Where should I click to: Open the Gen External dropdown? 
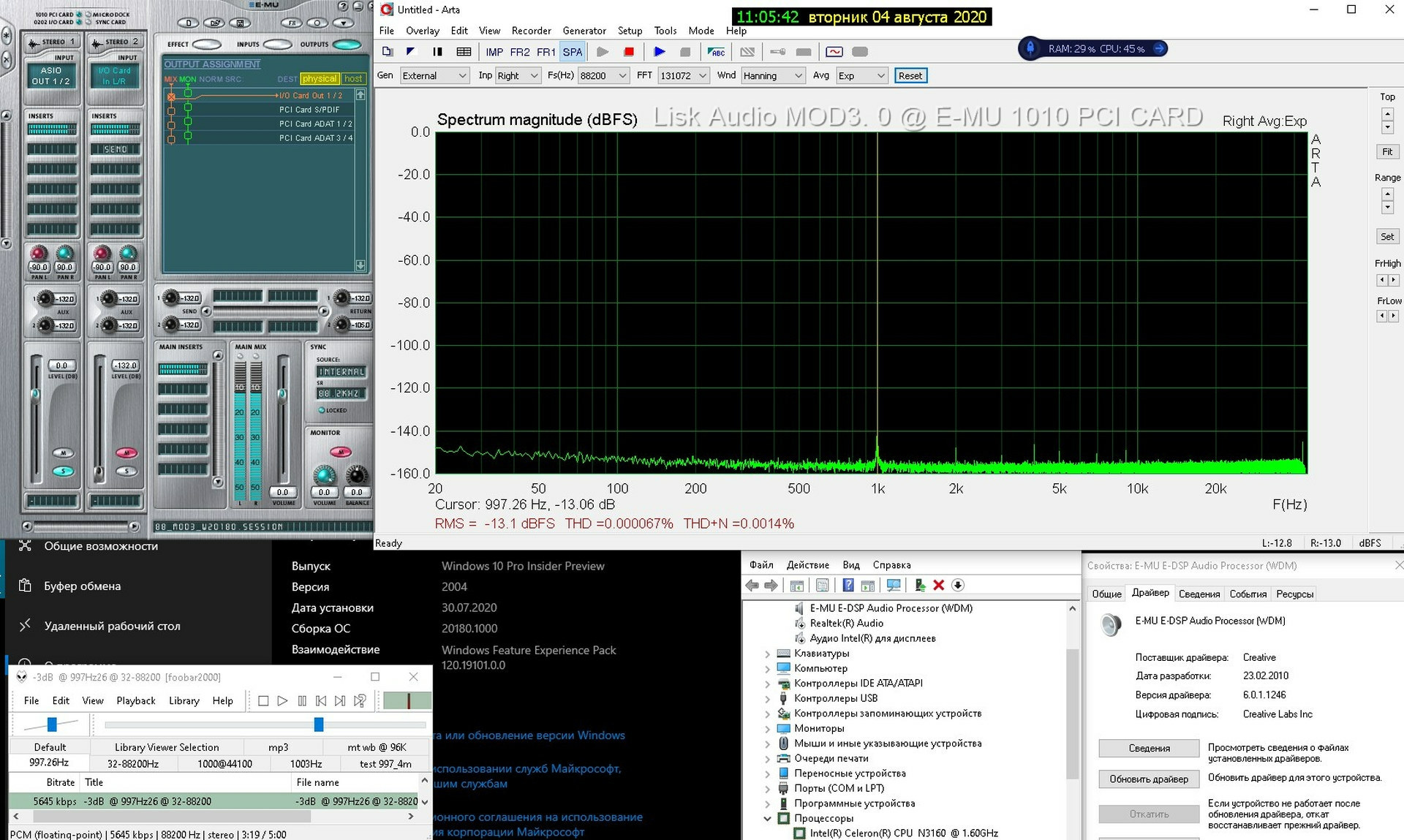coord(434,76)
